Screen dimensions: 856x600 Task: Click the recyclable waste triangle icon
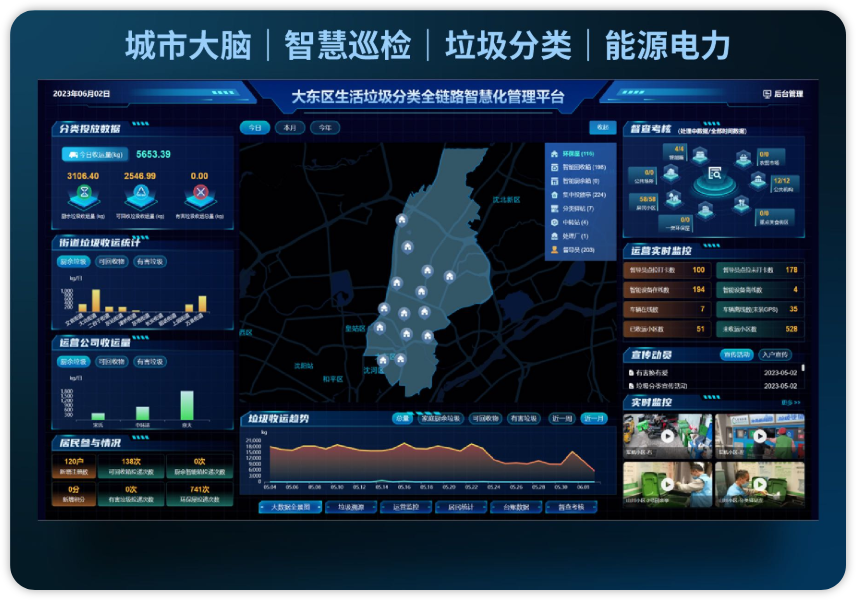pos(141,192)
